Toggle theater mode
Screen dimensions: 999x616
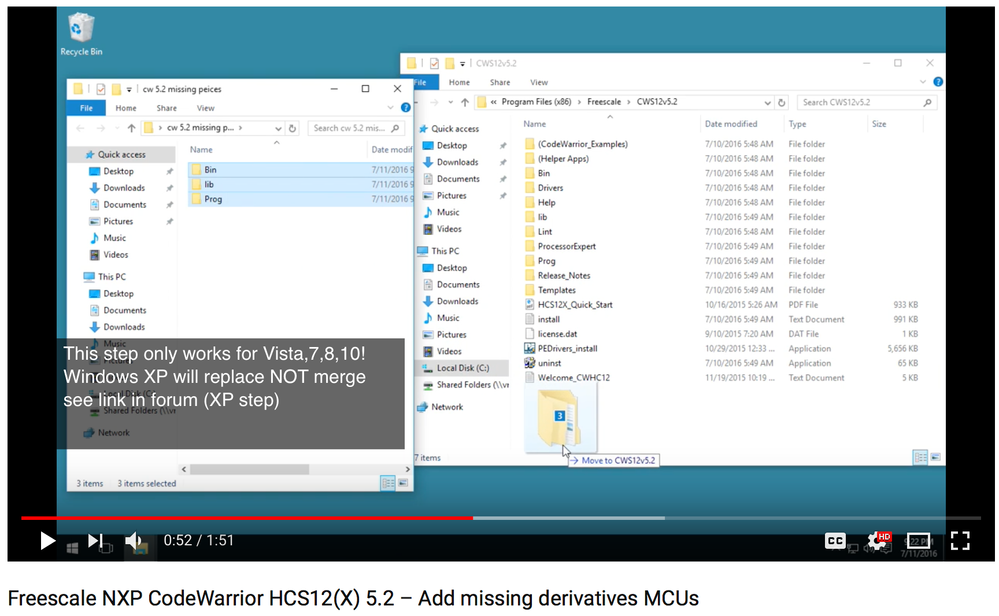918,541
